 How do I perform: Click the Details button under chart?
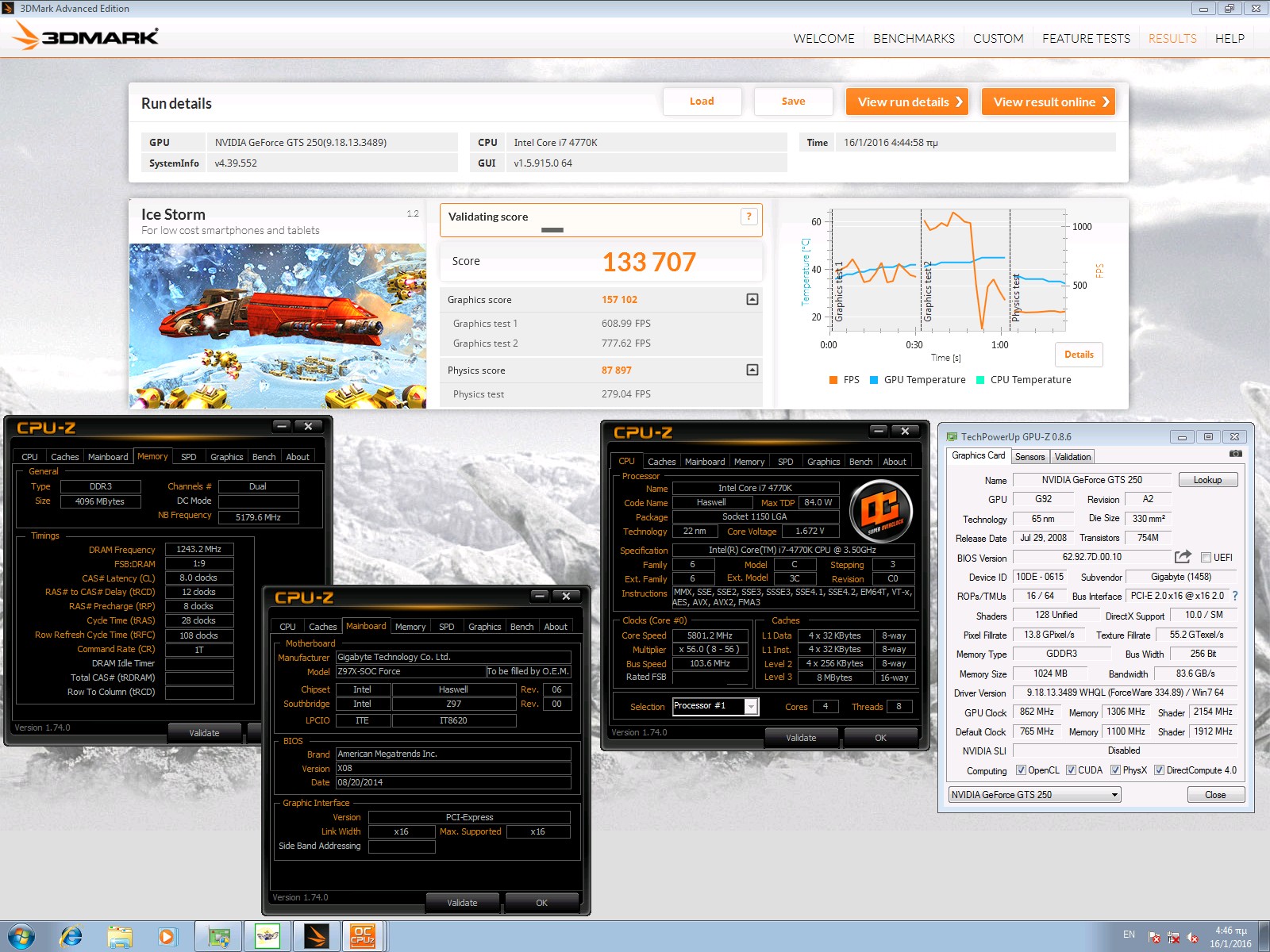(x=1079, y=355)
